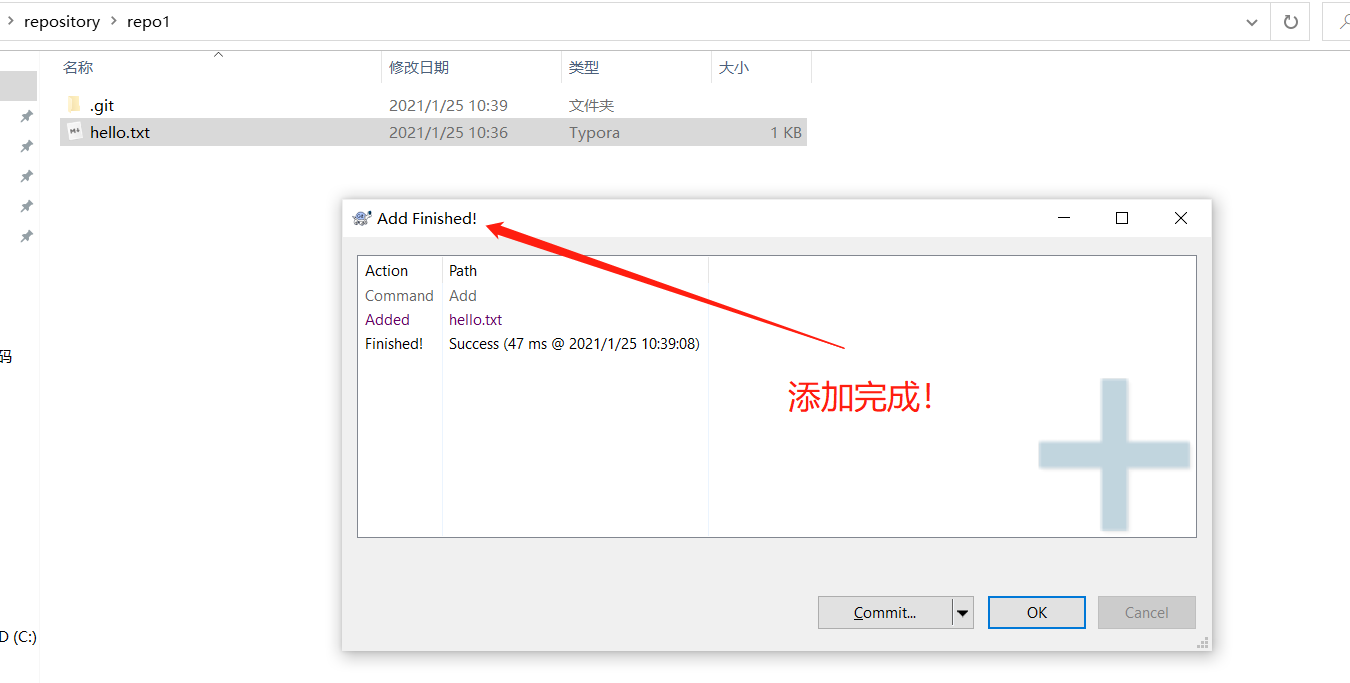Expand breadcrumb chevron before repo1
This screenshot has height=683, width=1350.
coord(114,21)
